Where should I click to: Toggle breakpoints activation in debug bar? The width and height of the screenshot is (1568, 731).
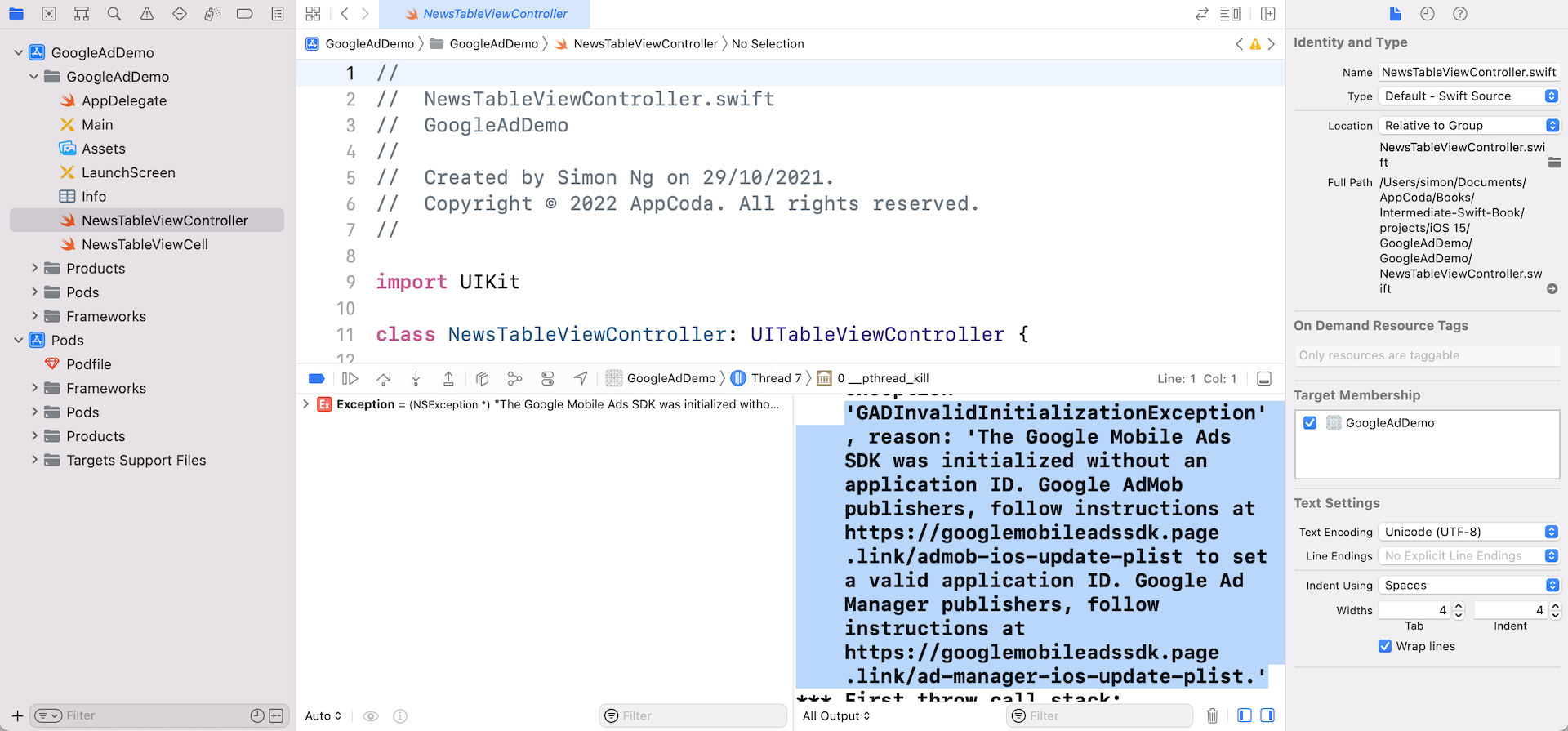click(x=317, y=378)
